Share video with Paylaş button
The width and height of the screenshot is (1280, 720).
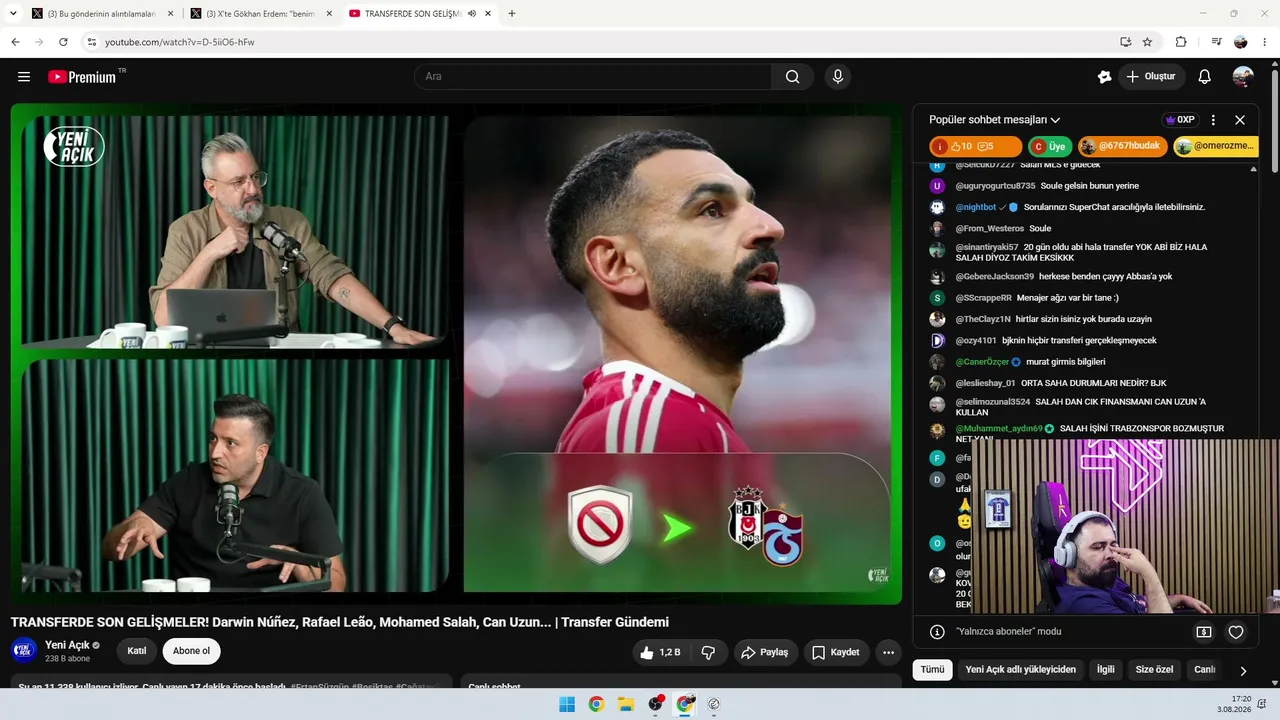click(x=765, y=652)
